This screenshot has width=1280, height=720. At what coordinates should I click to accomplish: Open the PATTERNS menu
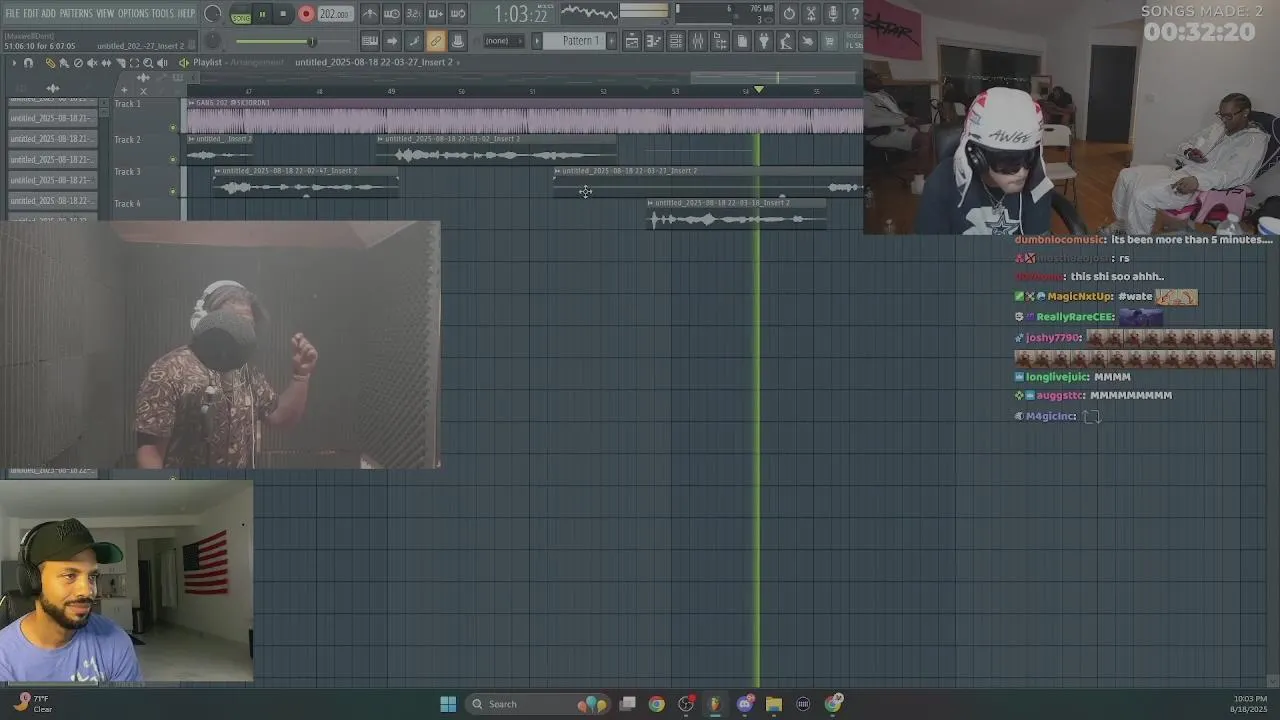pyautogui.click(x=76, y=14)
